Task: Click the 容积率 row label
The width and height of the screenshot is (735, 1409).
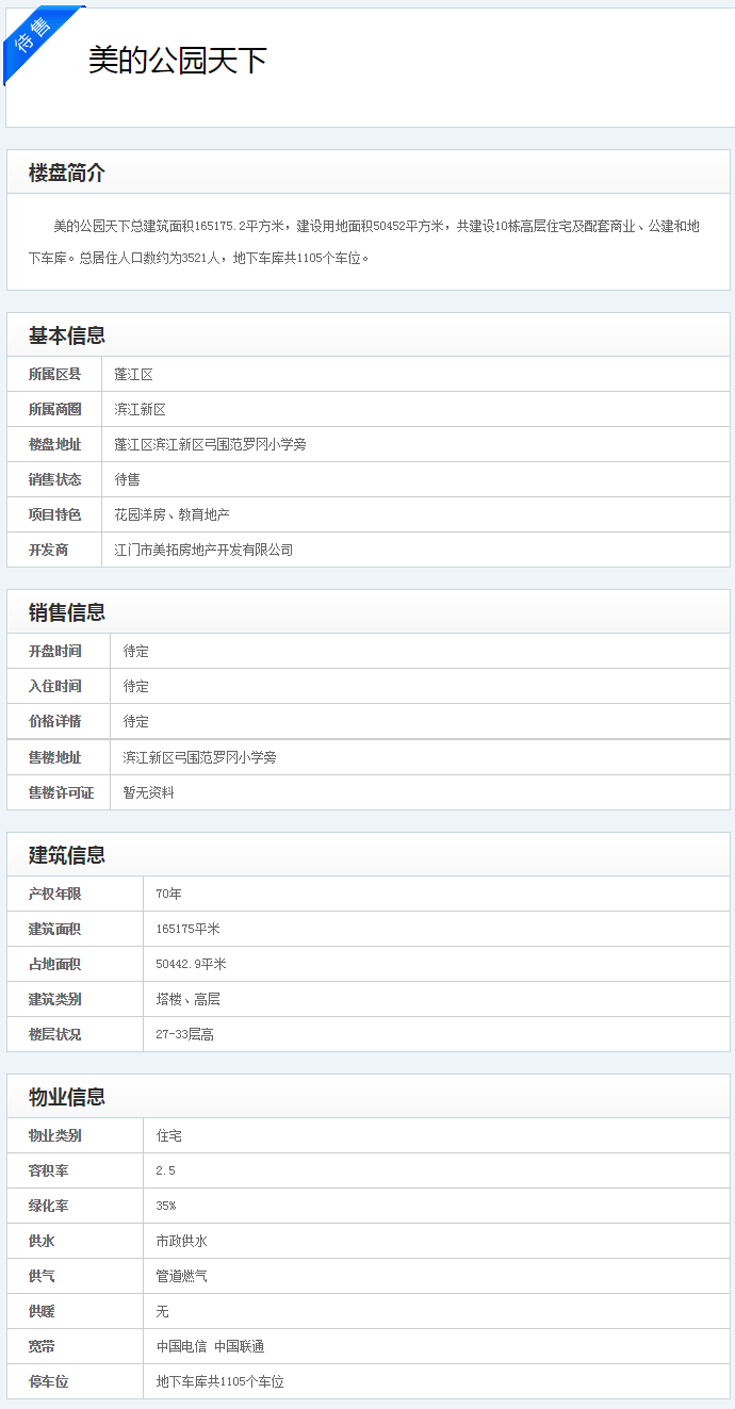Action: point(48,1170)
